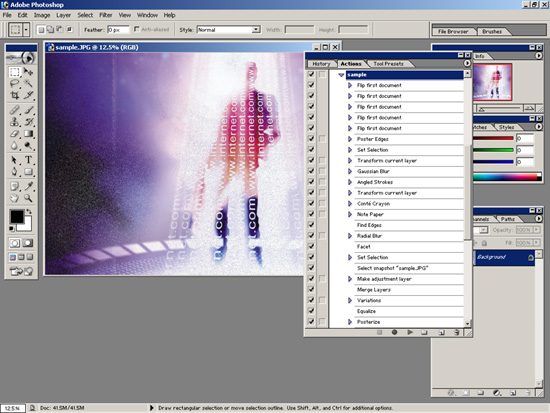Select the Zoom tool
The height and width of the screenshot is (413, 550).
click(28, 198)
